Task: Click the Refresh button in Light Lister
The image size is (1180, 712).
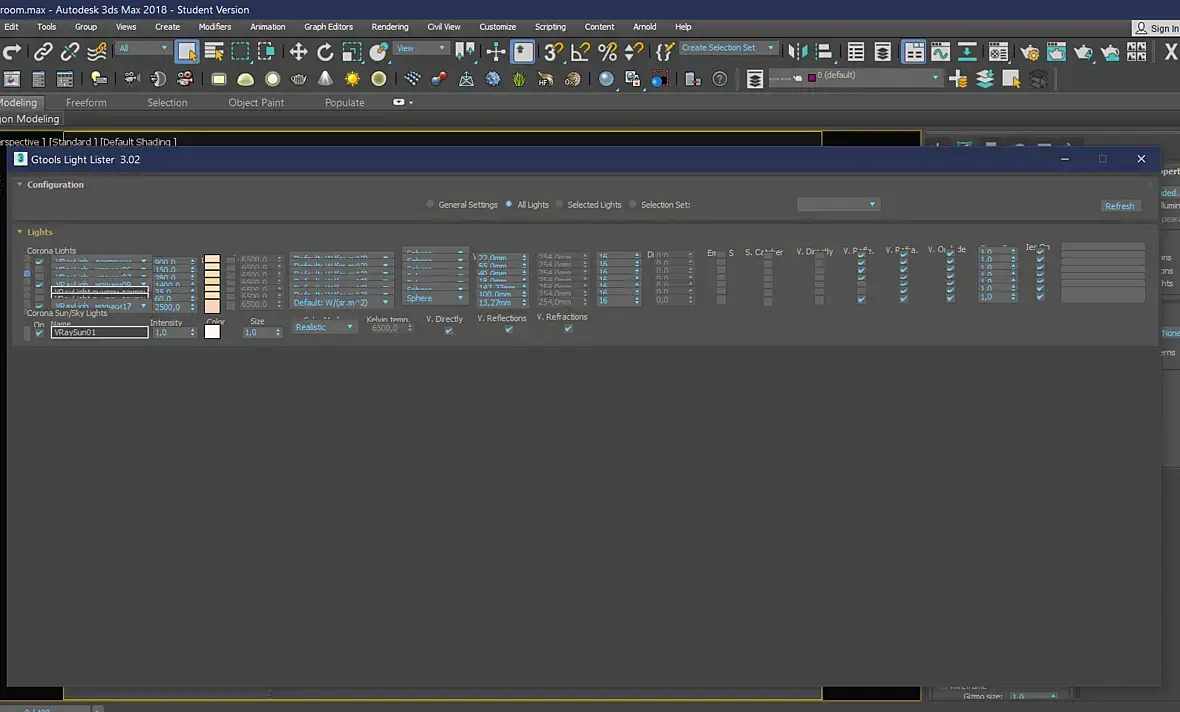Action: pyautogui.click(x=1119, y=206)
